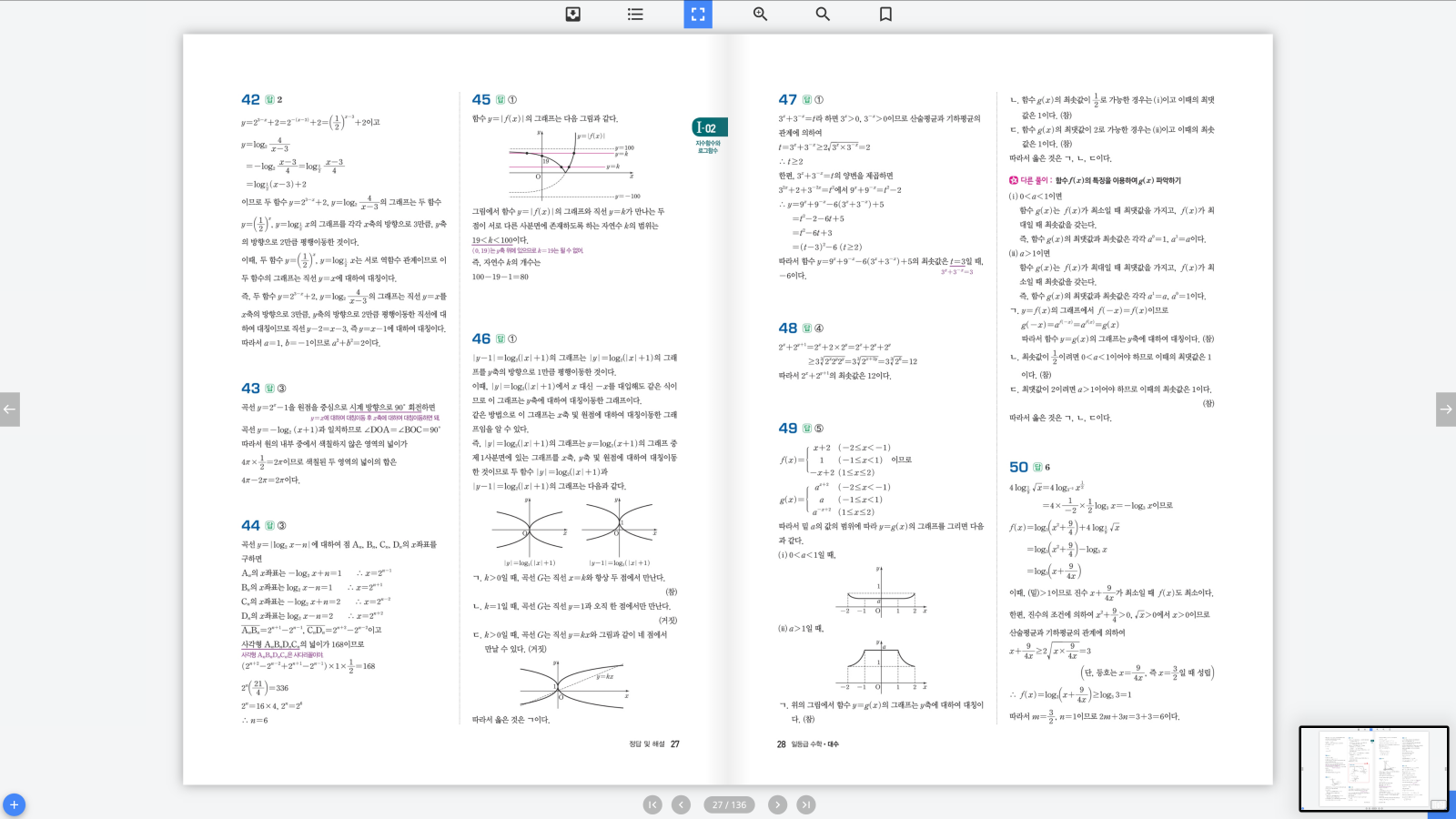The height and width of the screenshot is (819, 1456).
Task: Click the answer icon beside problem 50
Action: tap(1037, 468)
